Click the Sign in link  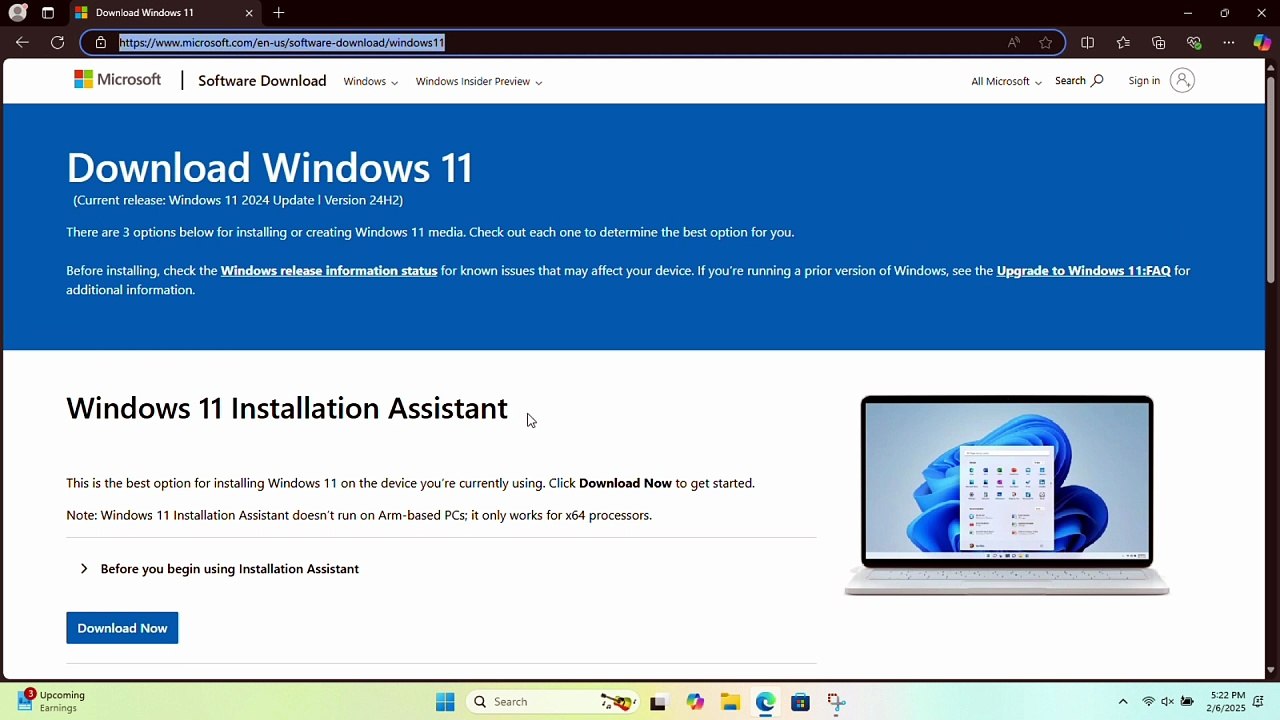click(x=1144, y=80)
